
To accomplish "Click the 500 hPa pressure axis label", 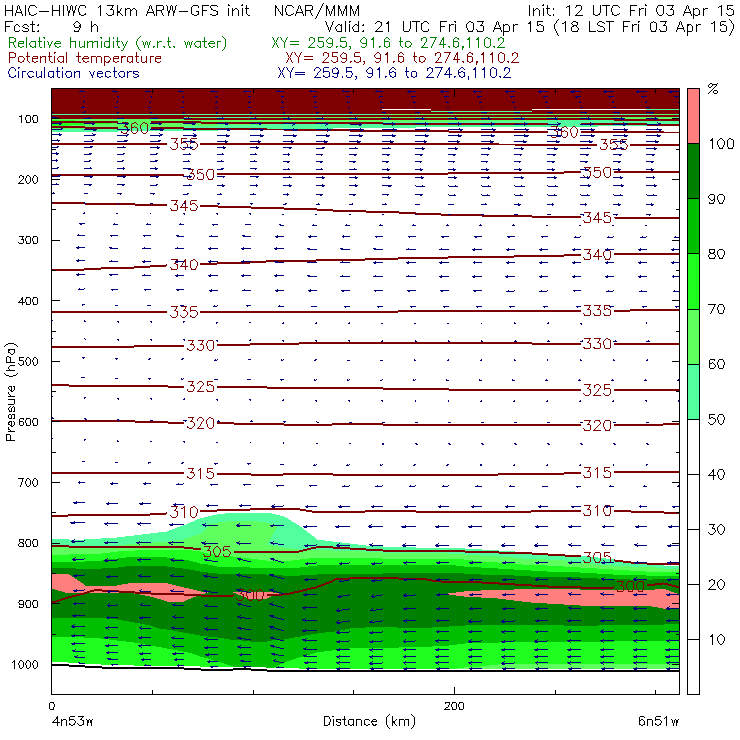I will pyautogui.click(x=28, y=361).
